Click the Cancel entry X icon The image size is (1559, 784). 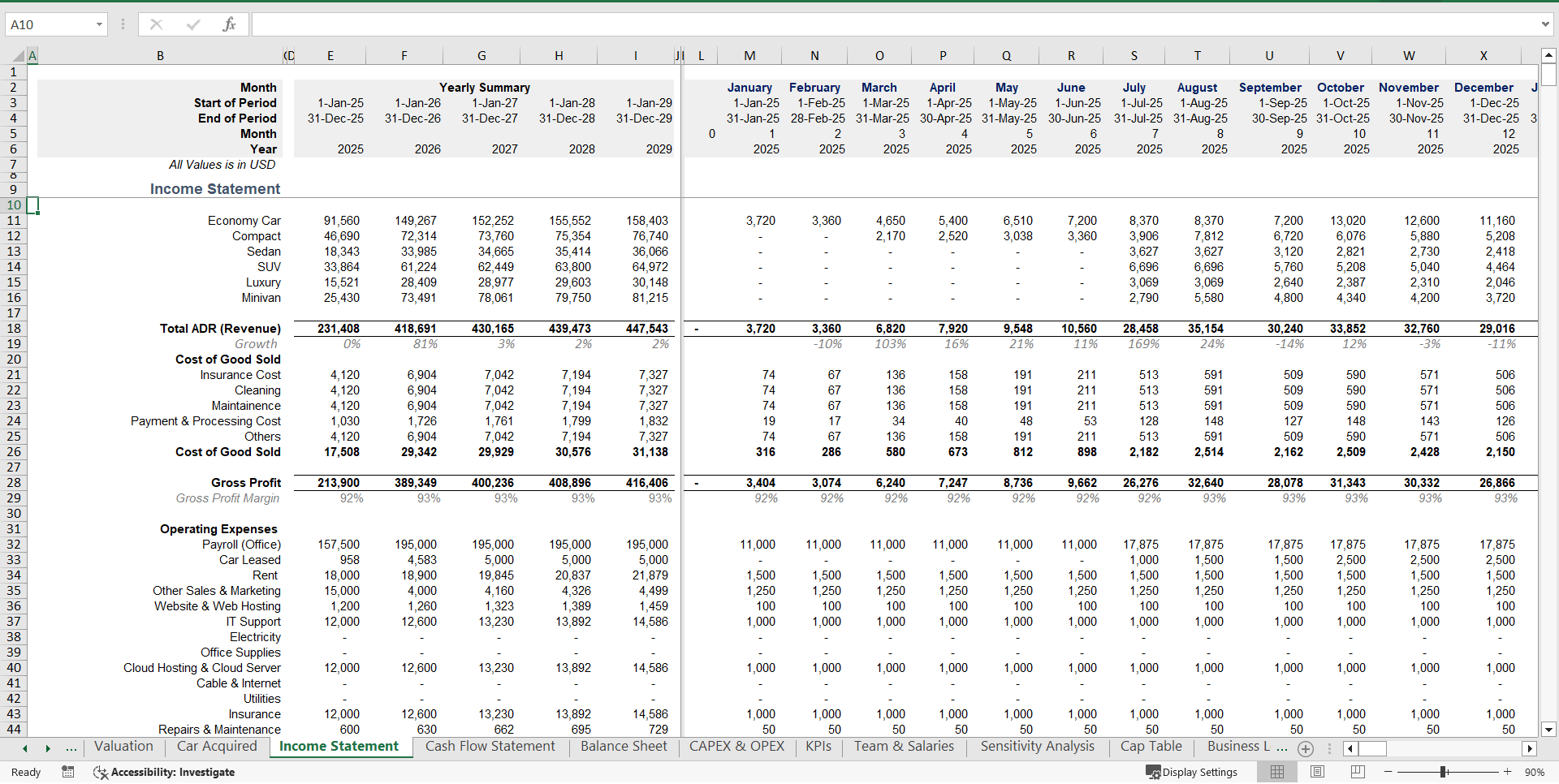pyautogui.click(x=156, y=24)
